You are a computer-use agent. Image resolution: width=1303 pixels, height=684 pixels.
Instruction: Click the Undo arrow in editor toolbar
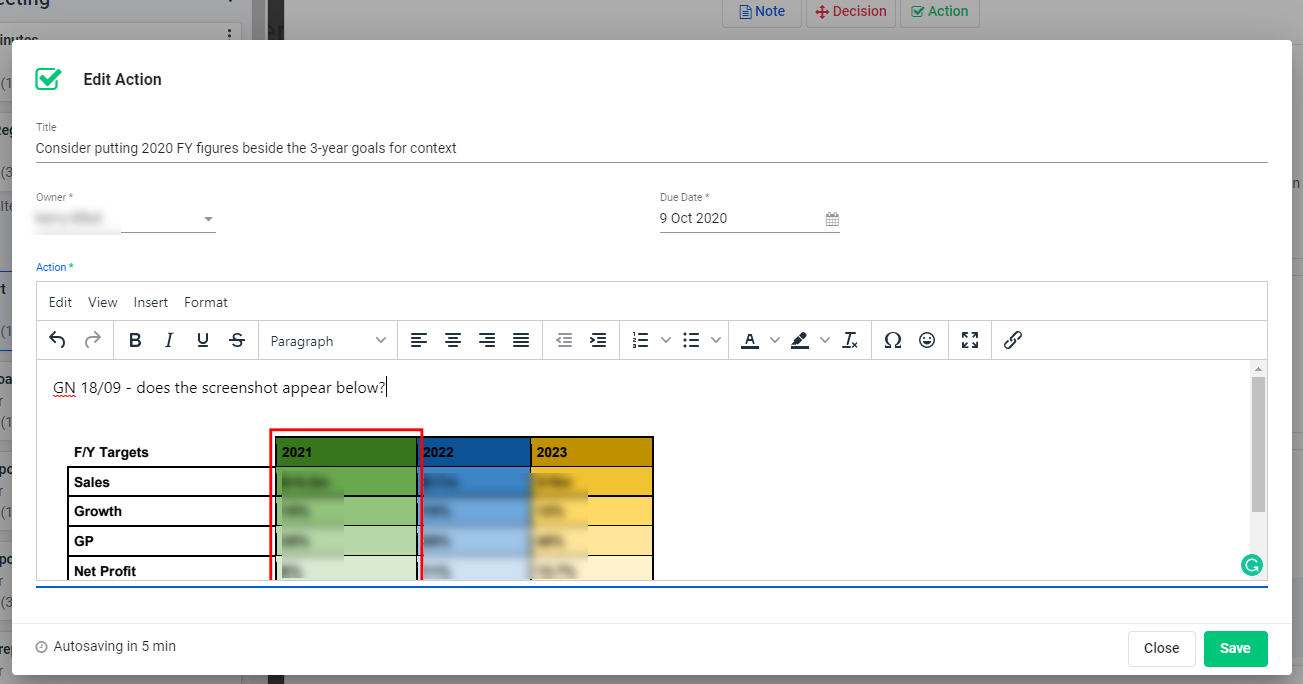tap(57, 341)
